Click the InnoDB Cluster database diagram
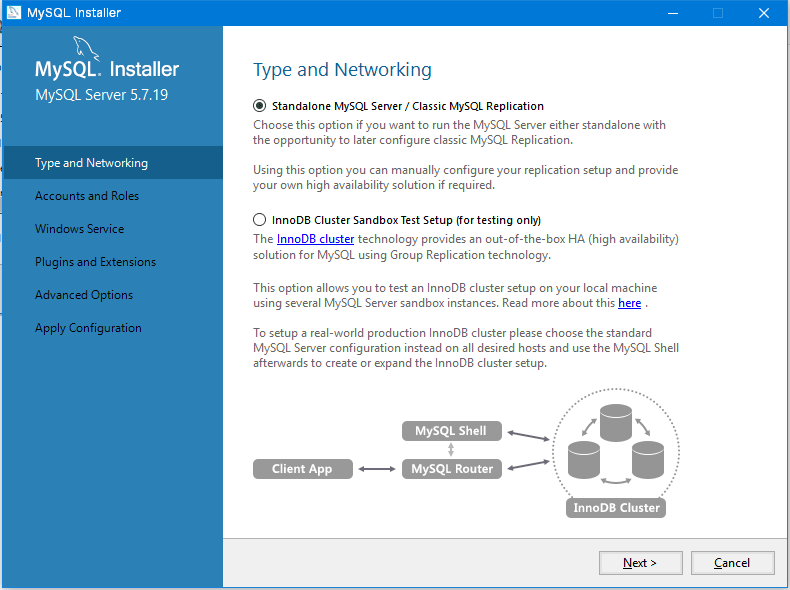The height and width of the screenshot is (590, 790). (615, 444)
